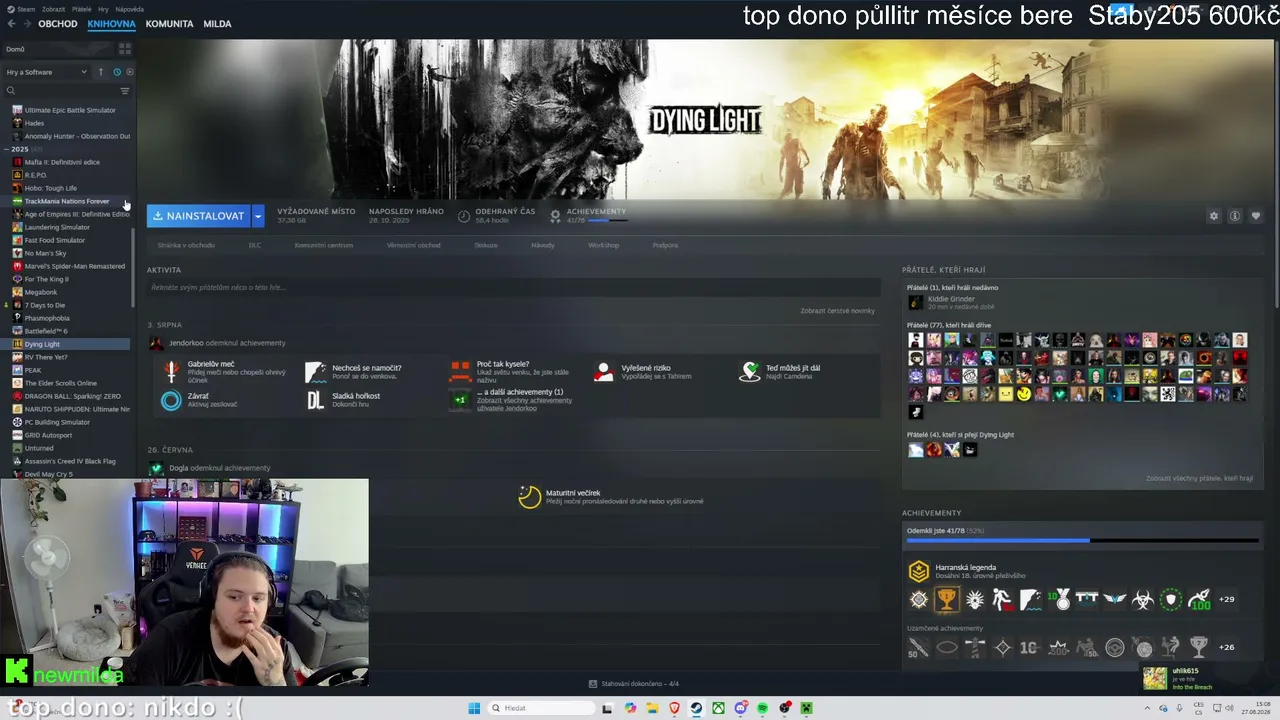
Task: Click Zobrazit všechny přátele, kteří hrají
Action: (1199, 479)
